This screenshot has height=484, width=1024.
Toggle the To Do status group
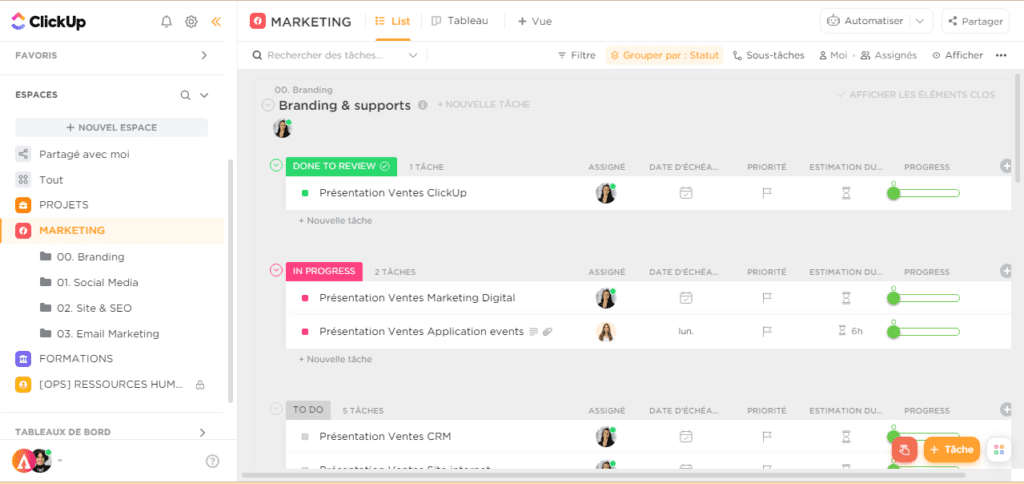[276, 409]
